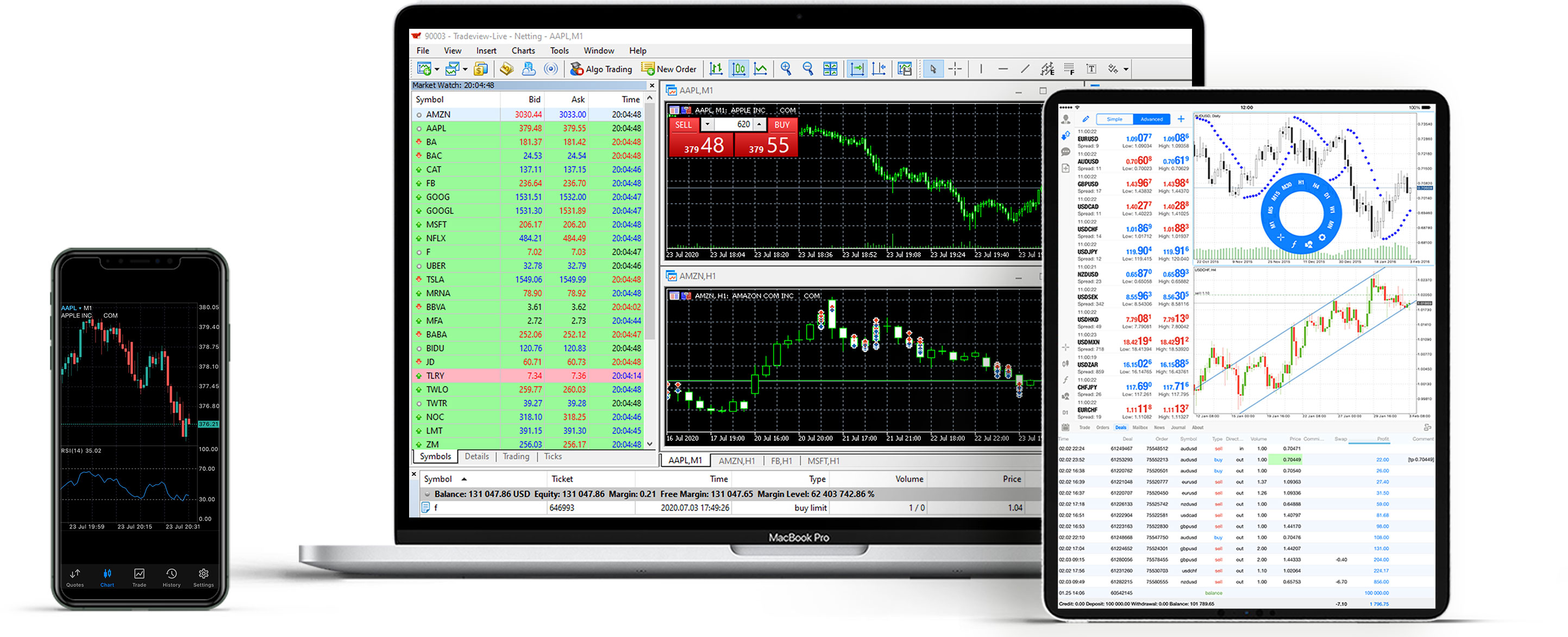Open the Tools menu
This screenshot has height=637, width=1568.
pyautogui.click(x=560, y=51)
